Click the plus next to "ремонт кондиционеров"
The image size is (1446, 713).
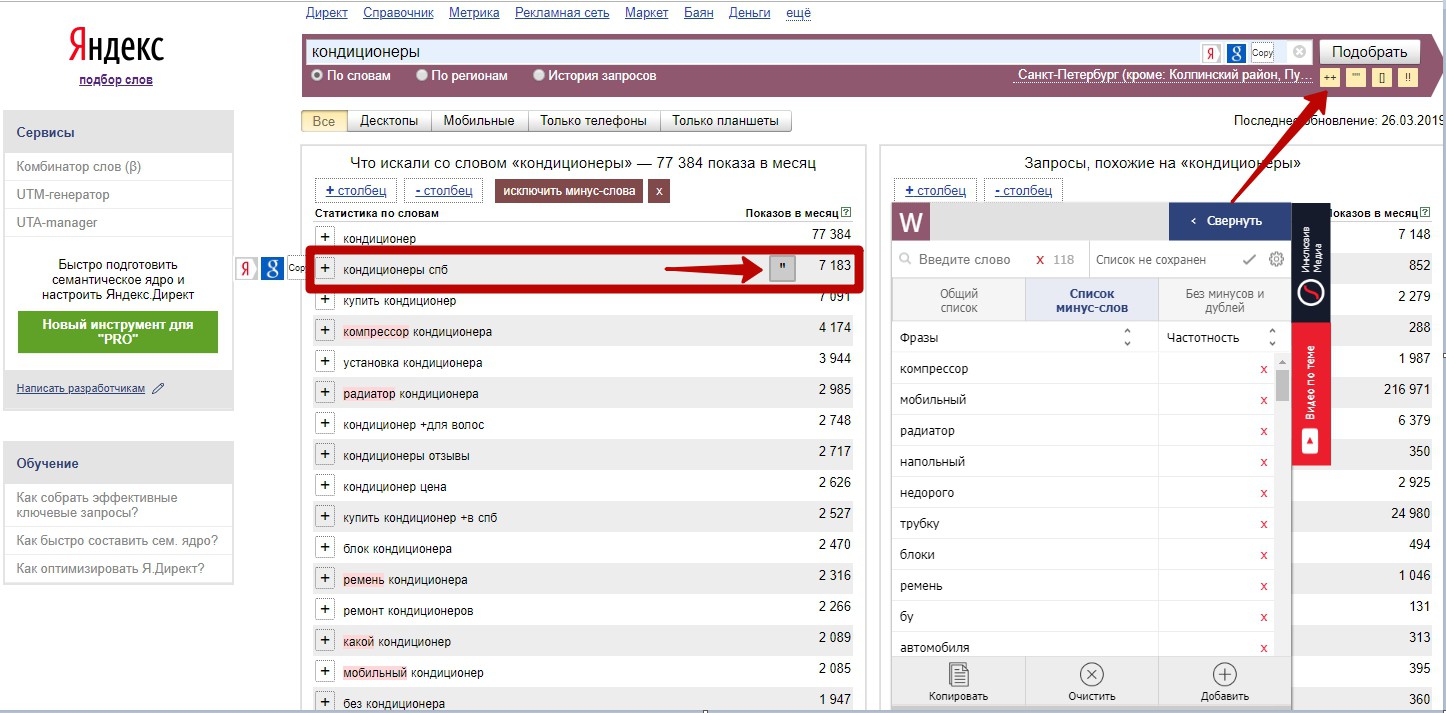click(x=324, y=610)
